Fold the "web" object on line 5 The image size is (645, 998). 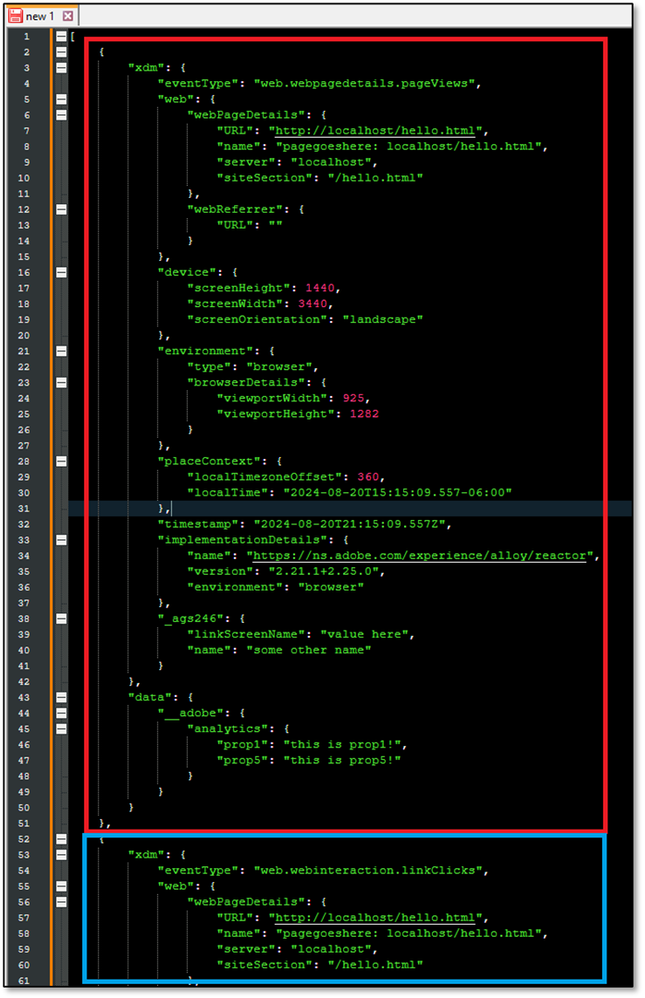click(x=61, y=99)
